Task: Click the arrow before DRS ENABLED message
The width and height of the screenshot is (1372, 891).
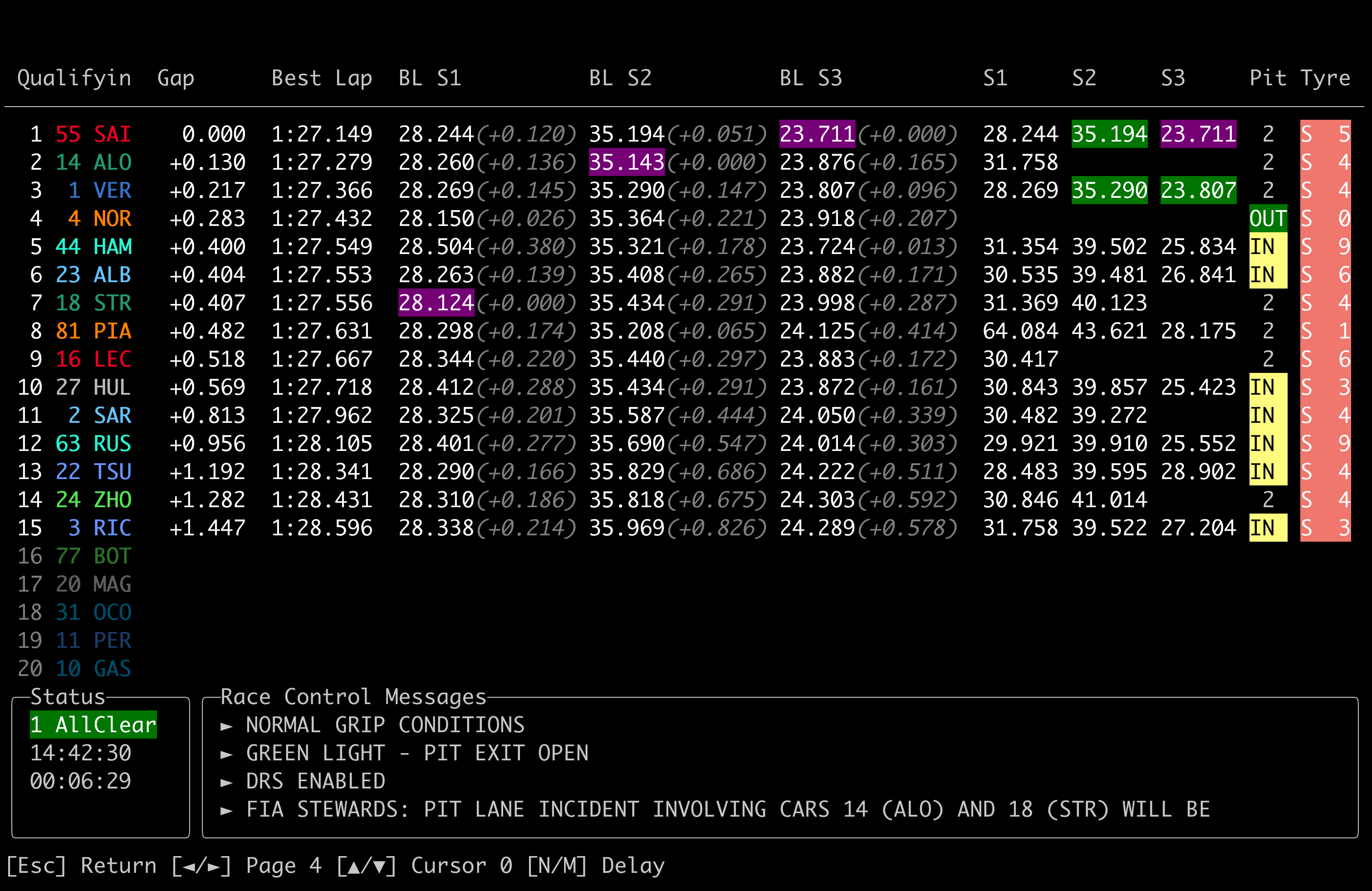Action: [226, 782]
